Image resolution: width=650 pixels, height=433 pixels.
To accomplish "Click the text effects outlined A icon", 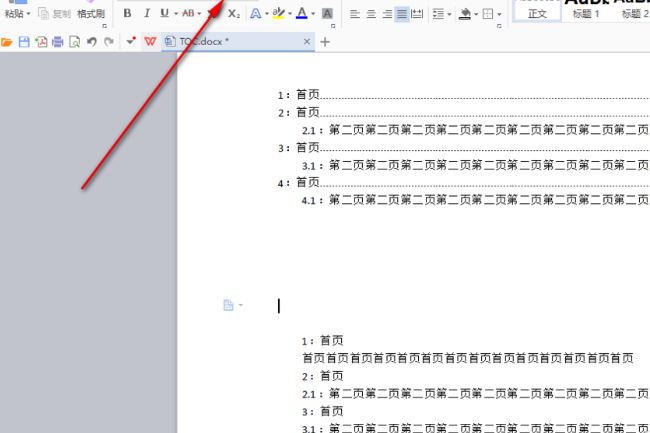I will [256, 14].
